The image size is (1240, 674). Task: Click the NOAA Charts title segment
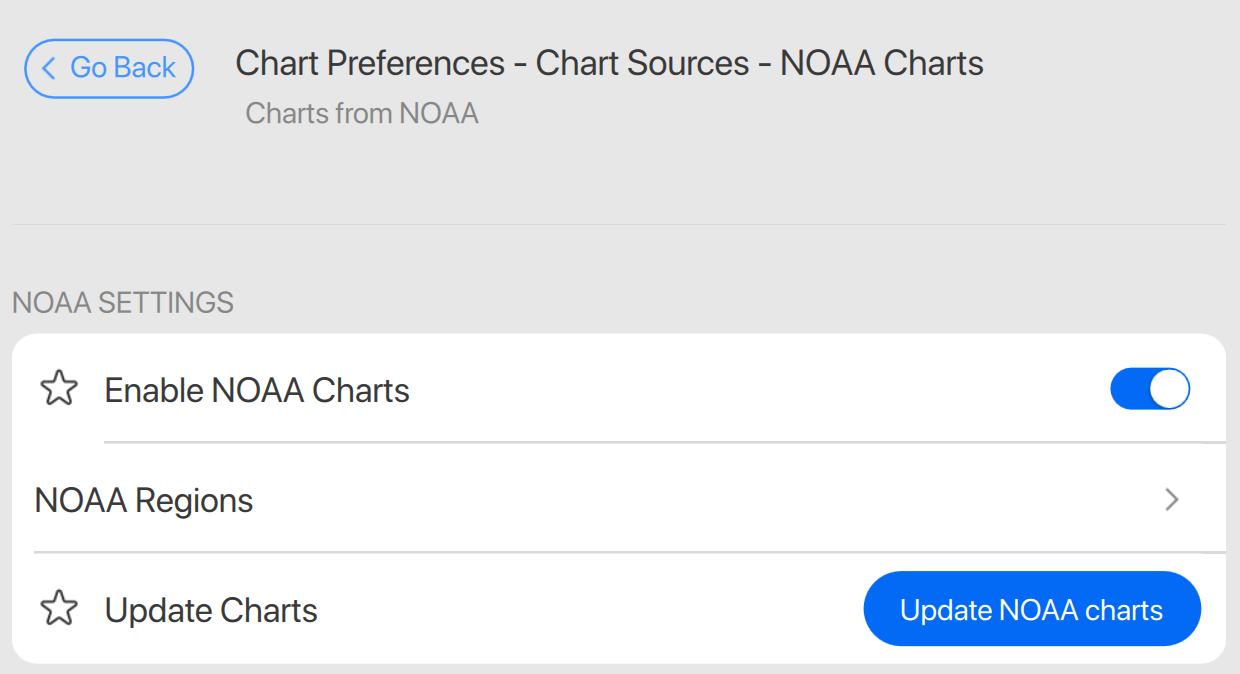click(x=881, y=64)
